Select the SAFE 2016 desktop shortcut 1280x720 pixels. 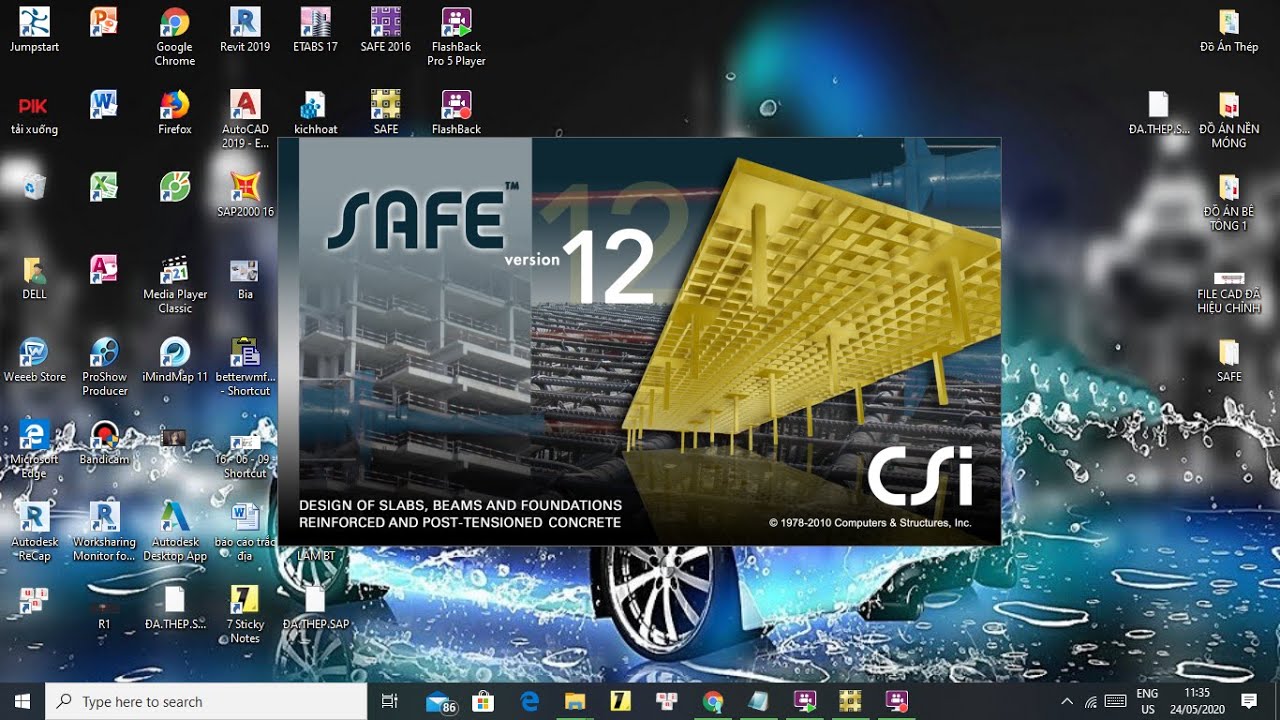[x=386, y=30]
